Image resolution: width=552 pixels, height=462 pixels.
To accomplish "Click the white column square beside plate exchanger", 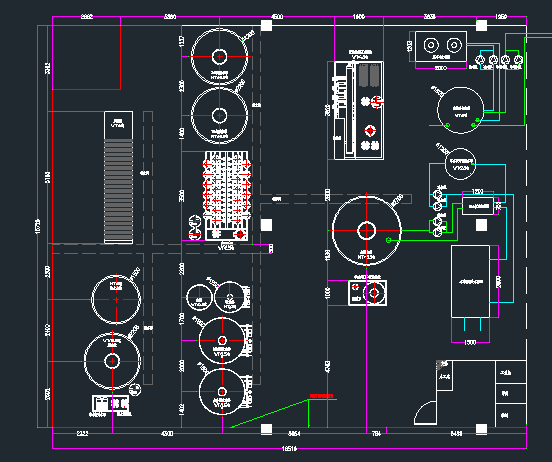I will (x=266, y=225).
